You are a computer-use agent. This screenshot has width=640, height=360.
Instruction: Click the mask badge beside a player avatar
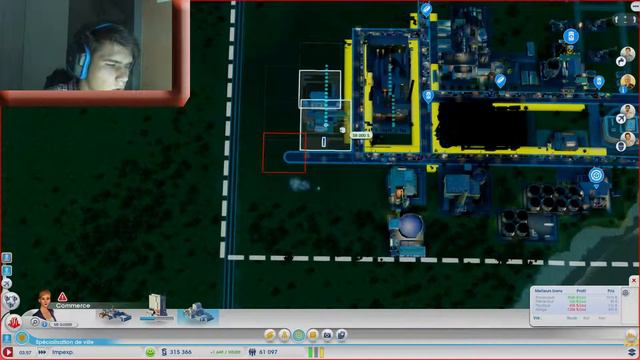coord(621,146)
